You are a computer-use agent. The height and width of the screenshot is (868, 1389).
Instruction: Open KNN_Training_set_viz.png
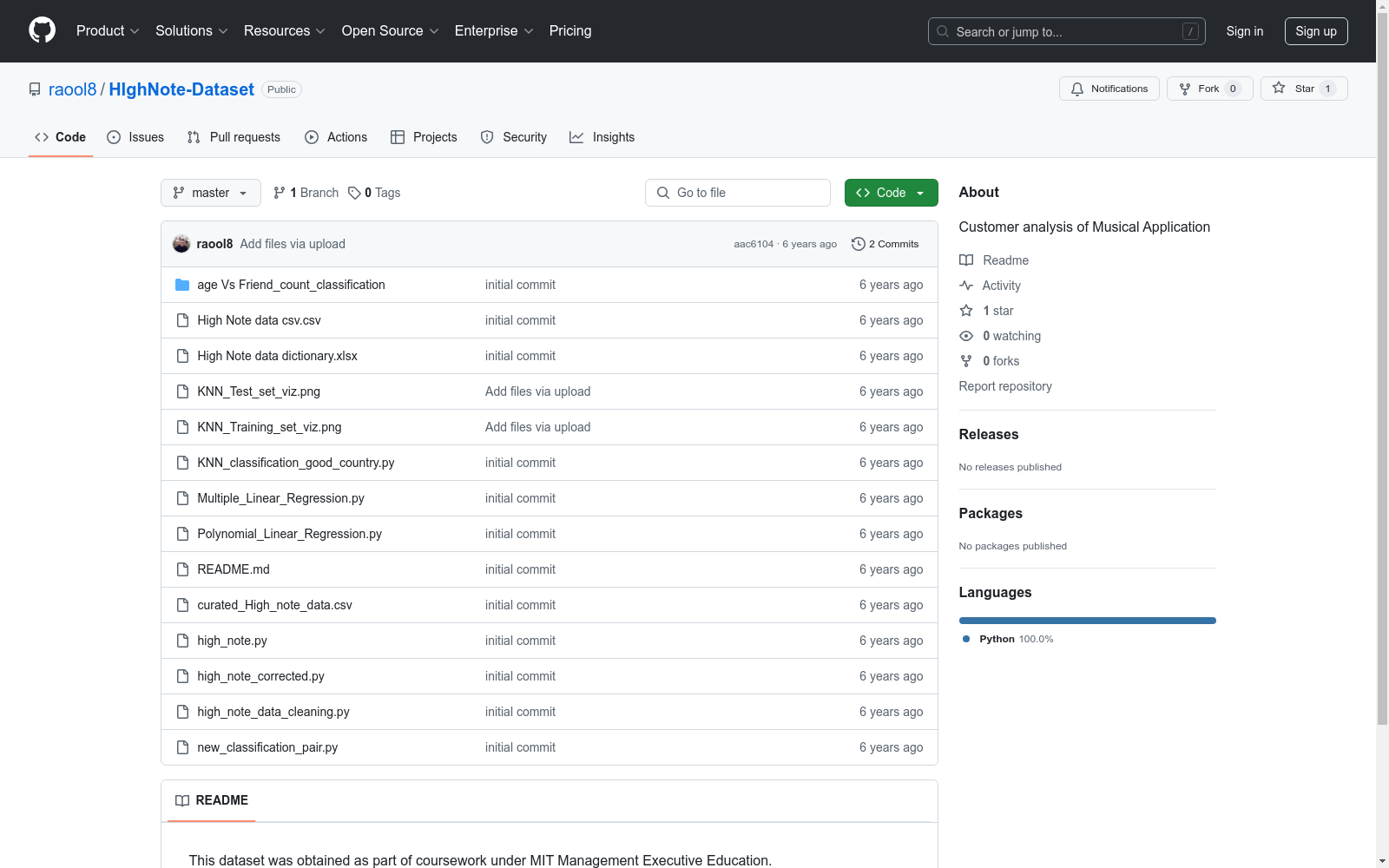coord(269,427)
